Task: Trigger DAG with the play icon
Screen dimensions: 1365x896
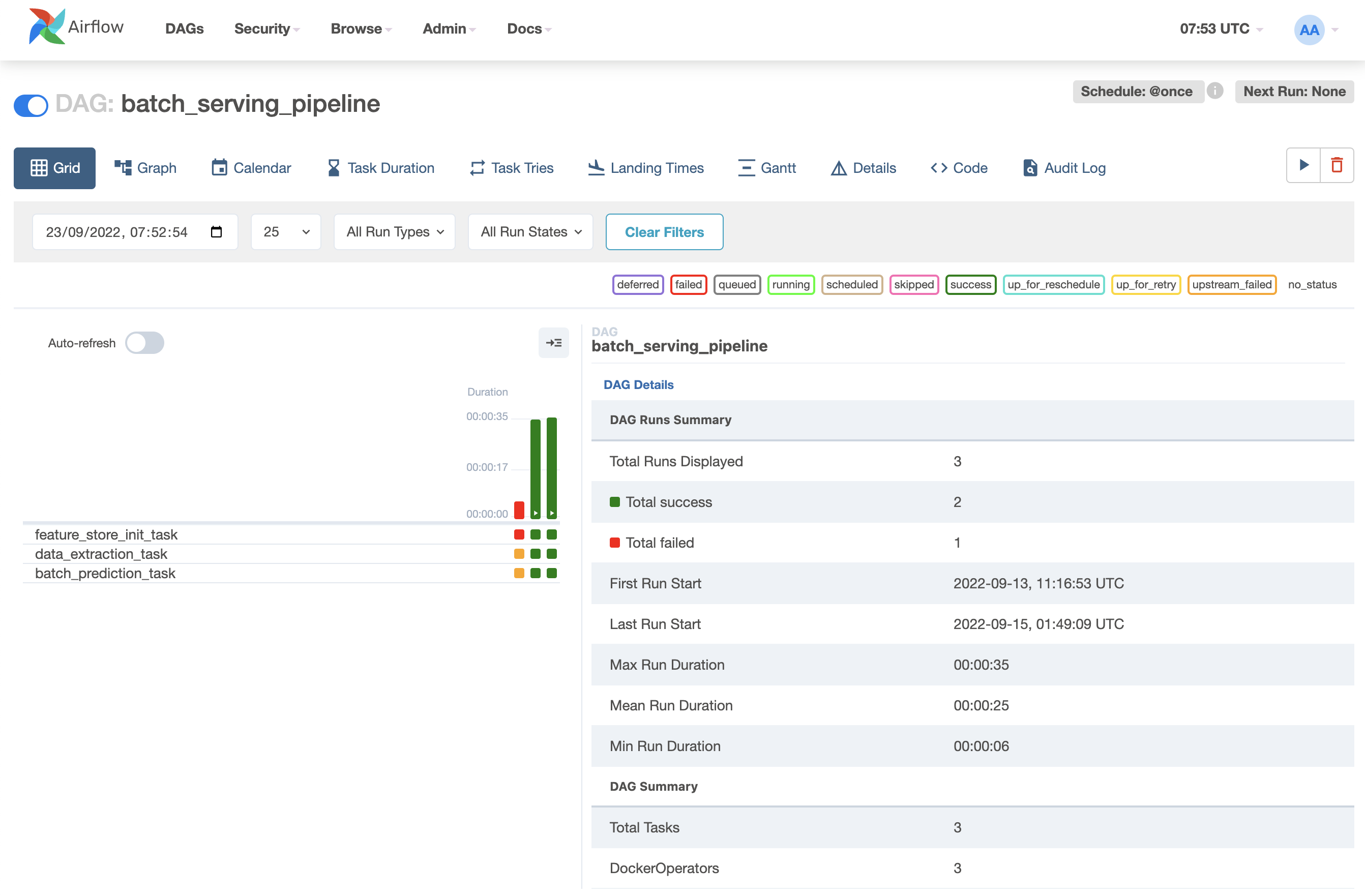Action: (1303, 166)
